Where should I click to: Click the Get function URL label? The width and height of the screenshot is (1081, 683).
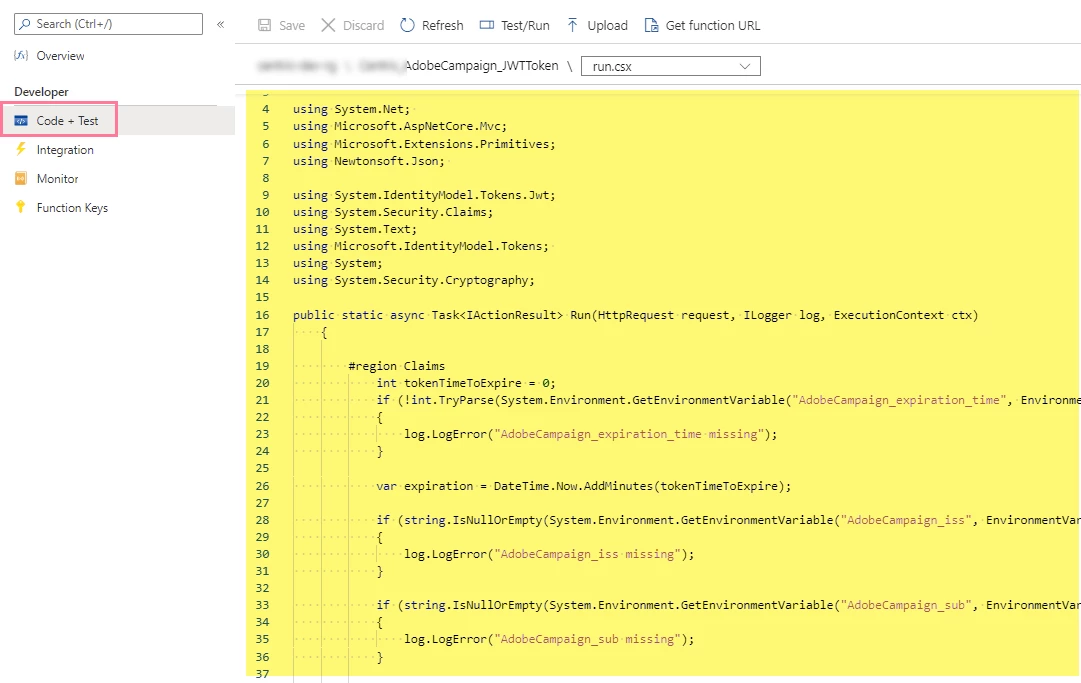[713, 26]
